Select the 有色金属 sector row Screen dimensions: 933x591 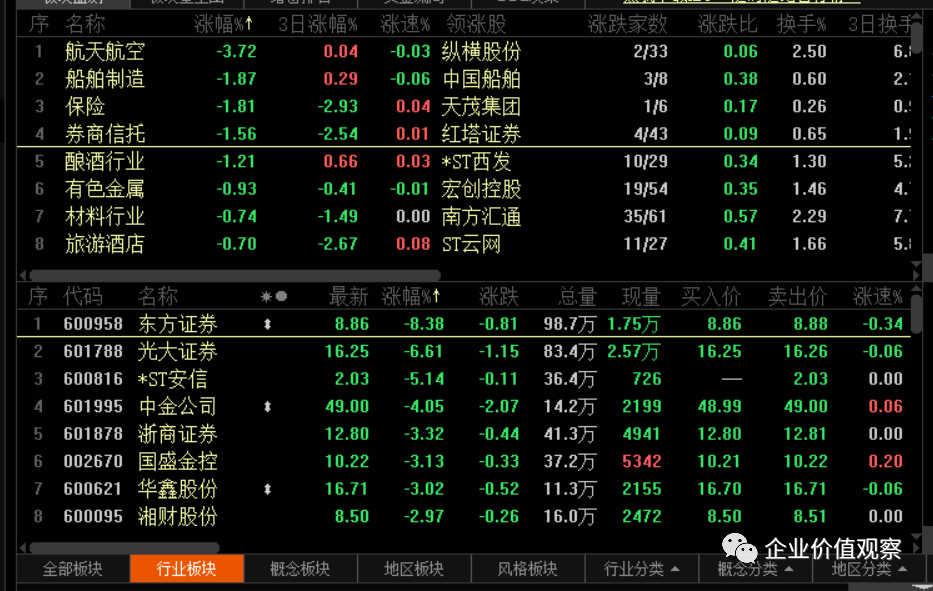[464, 189]
